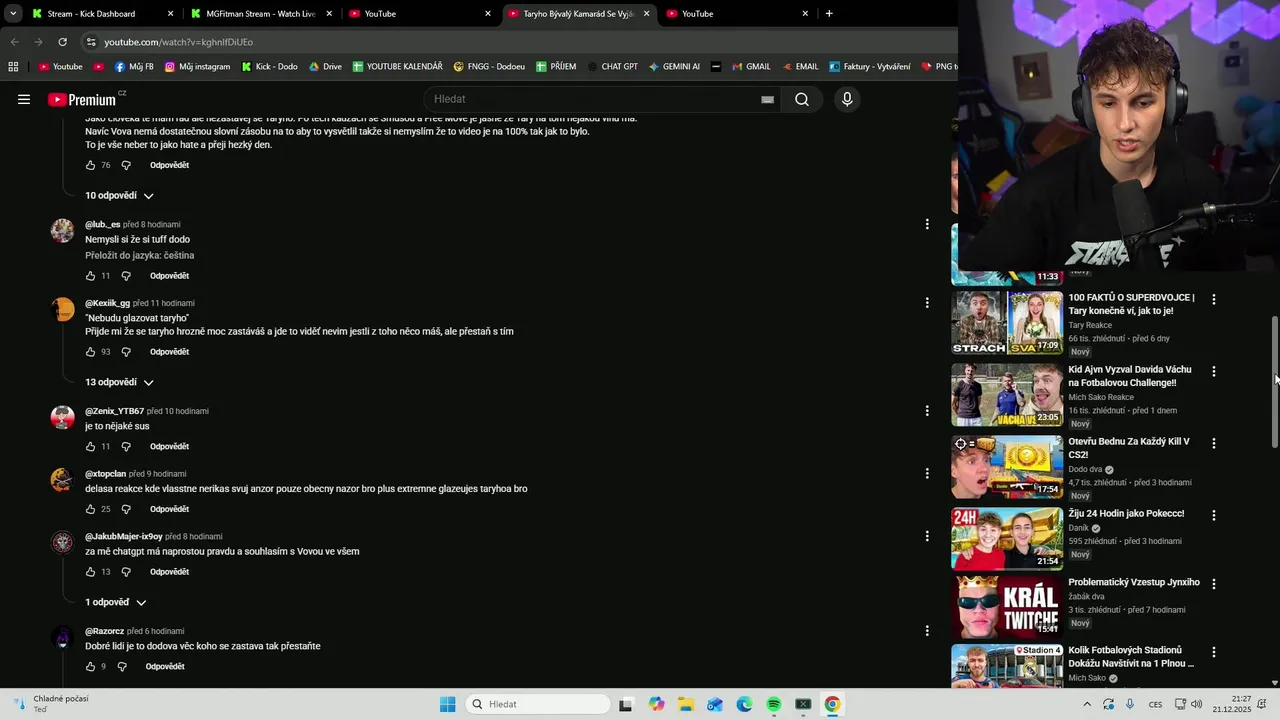Open more options for @xtopclan comment
Image resolution: width=1280 pixels, height=720 pixels.
pyautogui.click(x=927, y=473)
